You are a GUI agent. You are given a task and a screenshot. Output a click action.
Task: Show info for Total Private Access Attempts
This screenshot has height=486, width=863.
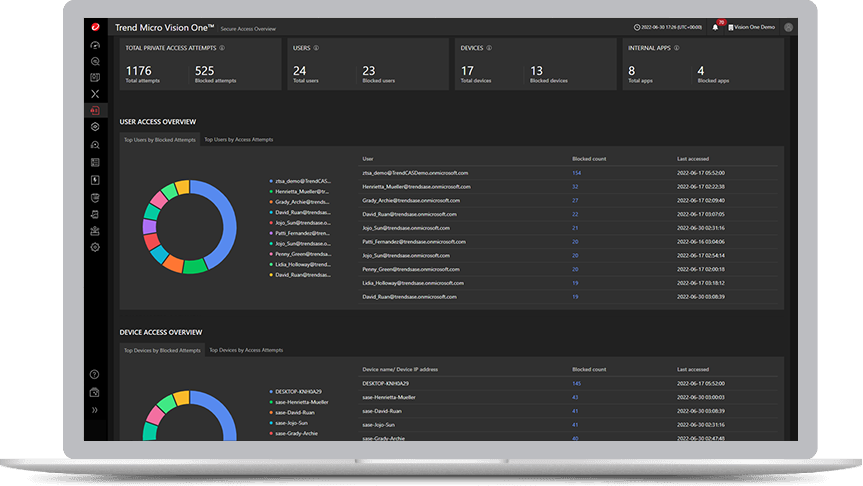pyautogui.click(x=222, y=48)
